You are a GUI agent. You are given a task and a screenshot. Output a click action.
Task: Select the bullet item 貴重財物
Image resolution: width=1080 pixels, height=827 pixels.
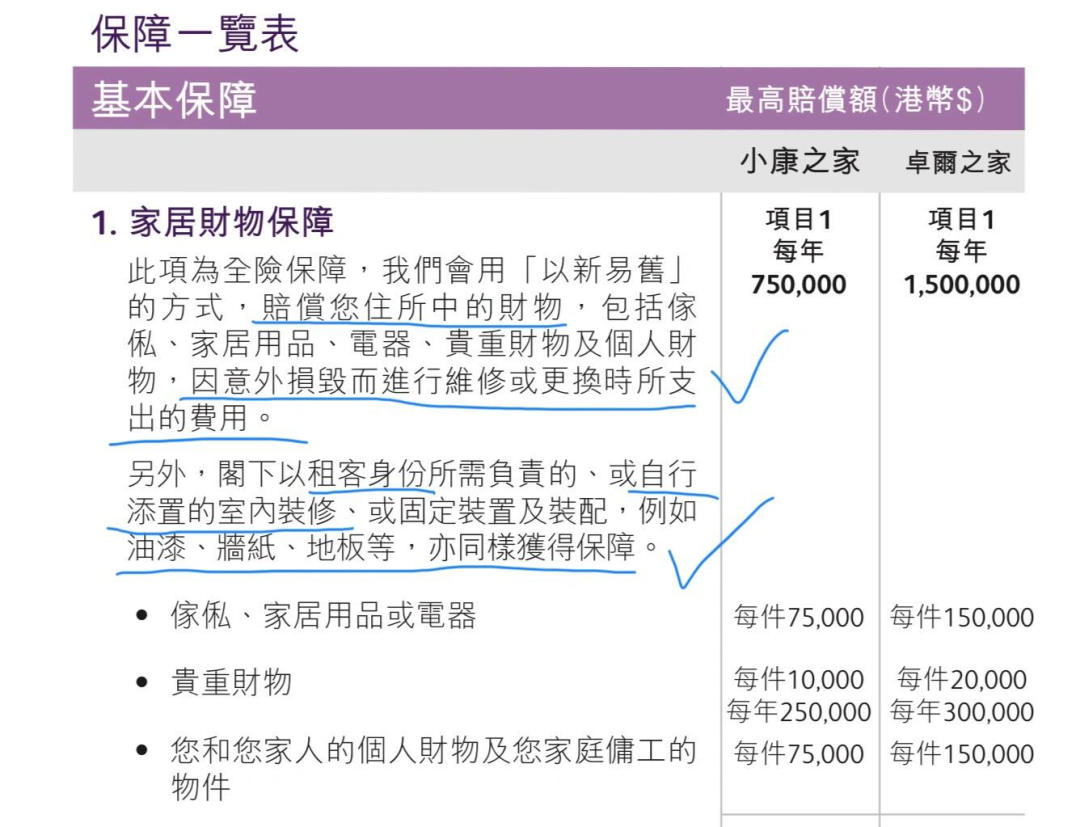tap(231, 682)
